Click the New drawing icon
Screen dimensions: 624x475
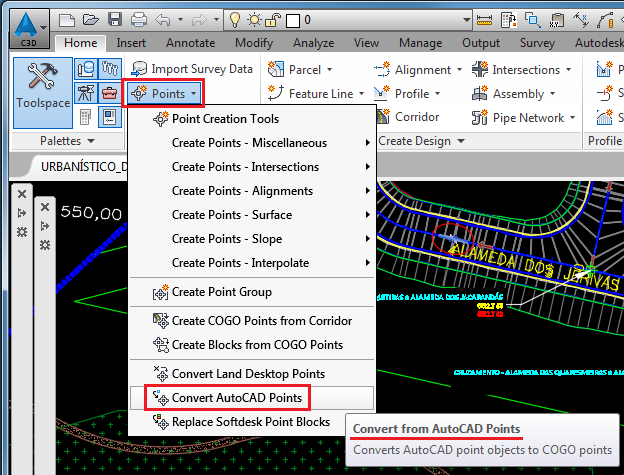[66, 19]
